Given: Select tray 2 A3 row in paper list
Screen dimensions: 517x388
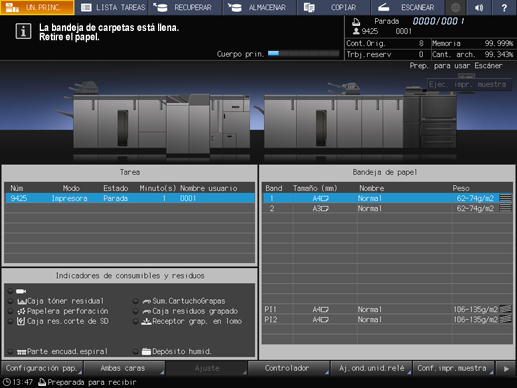Looking at the screenshot, I should coord(387,209).
